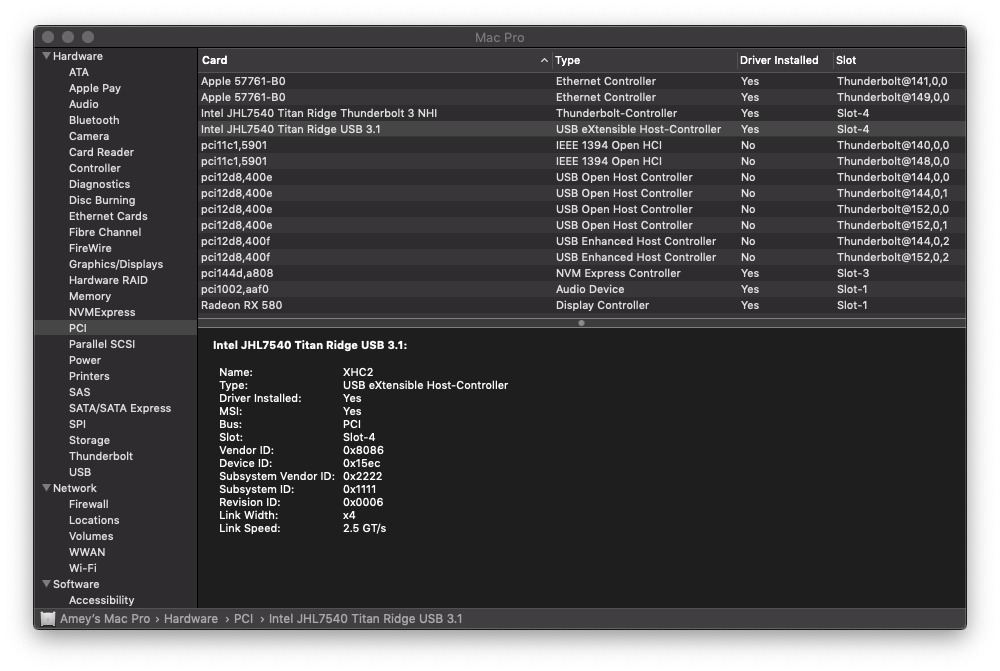
Task: Select Apple 57761-B0 row at Thunderbolt@149,0,0
Action: pyautogui.click(x=582, y=97)
